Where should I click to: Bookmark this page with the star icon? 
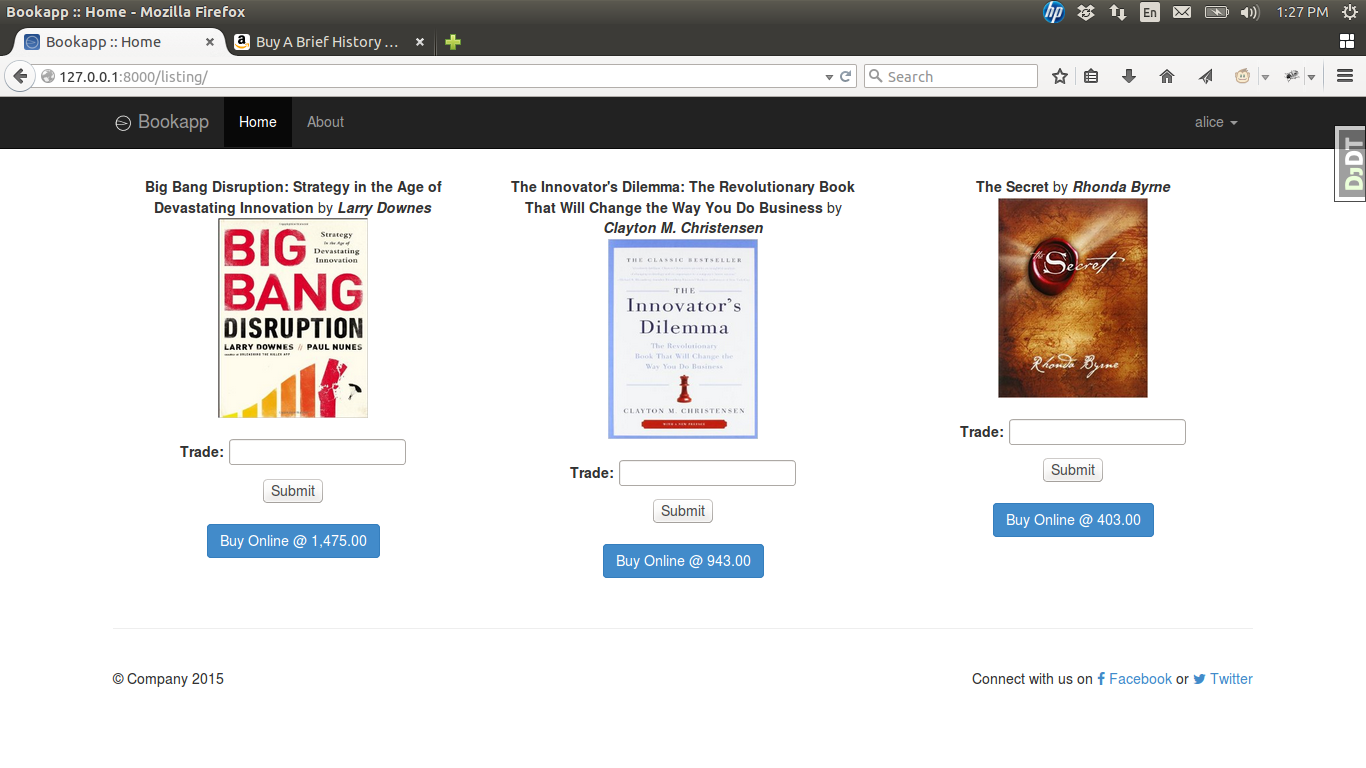point(1060,76)
